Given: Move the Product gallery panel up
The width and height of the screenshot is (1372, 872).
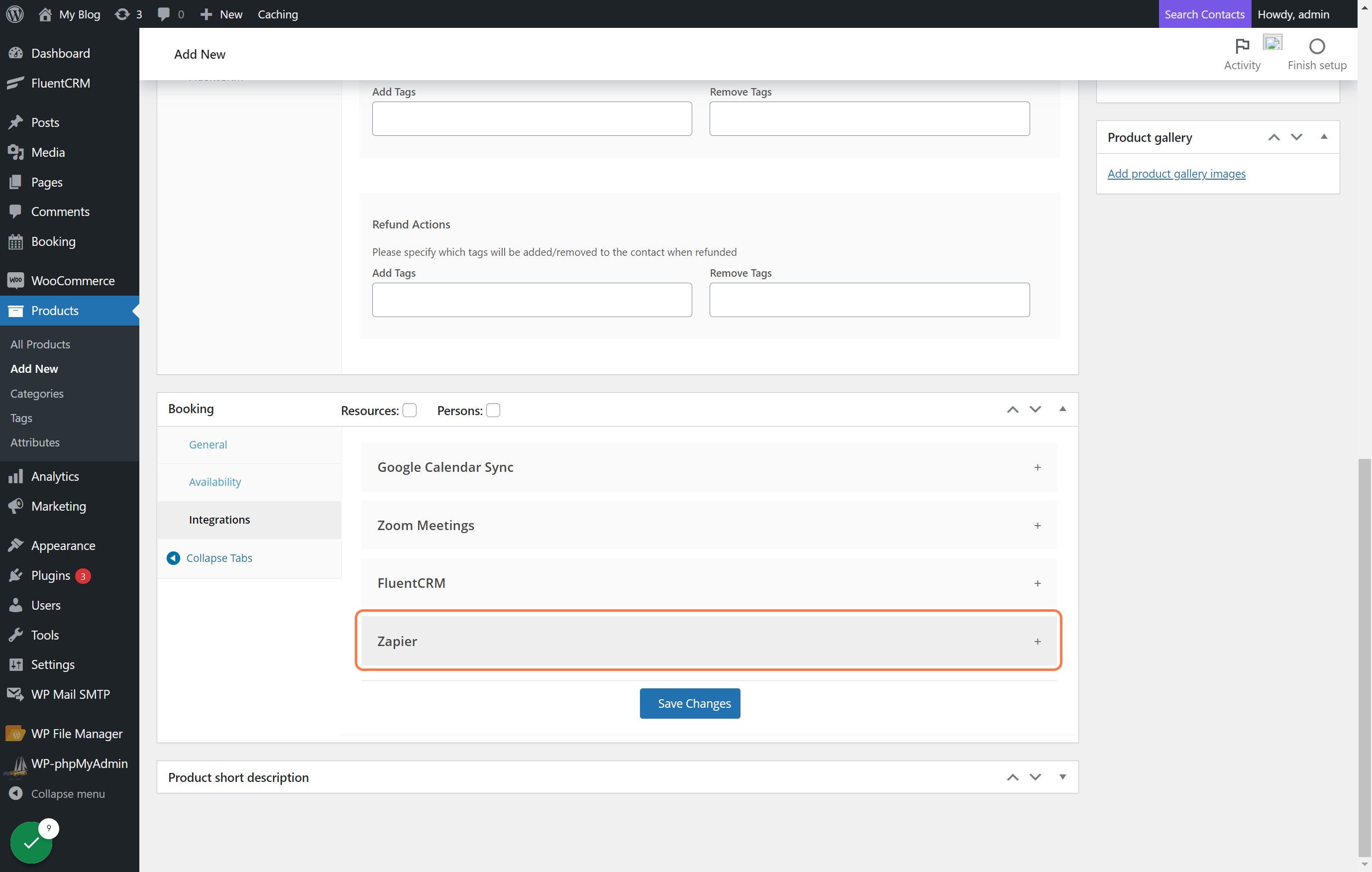Looking at the screenshot, I should point(1273,137).
